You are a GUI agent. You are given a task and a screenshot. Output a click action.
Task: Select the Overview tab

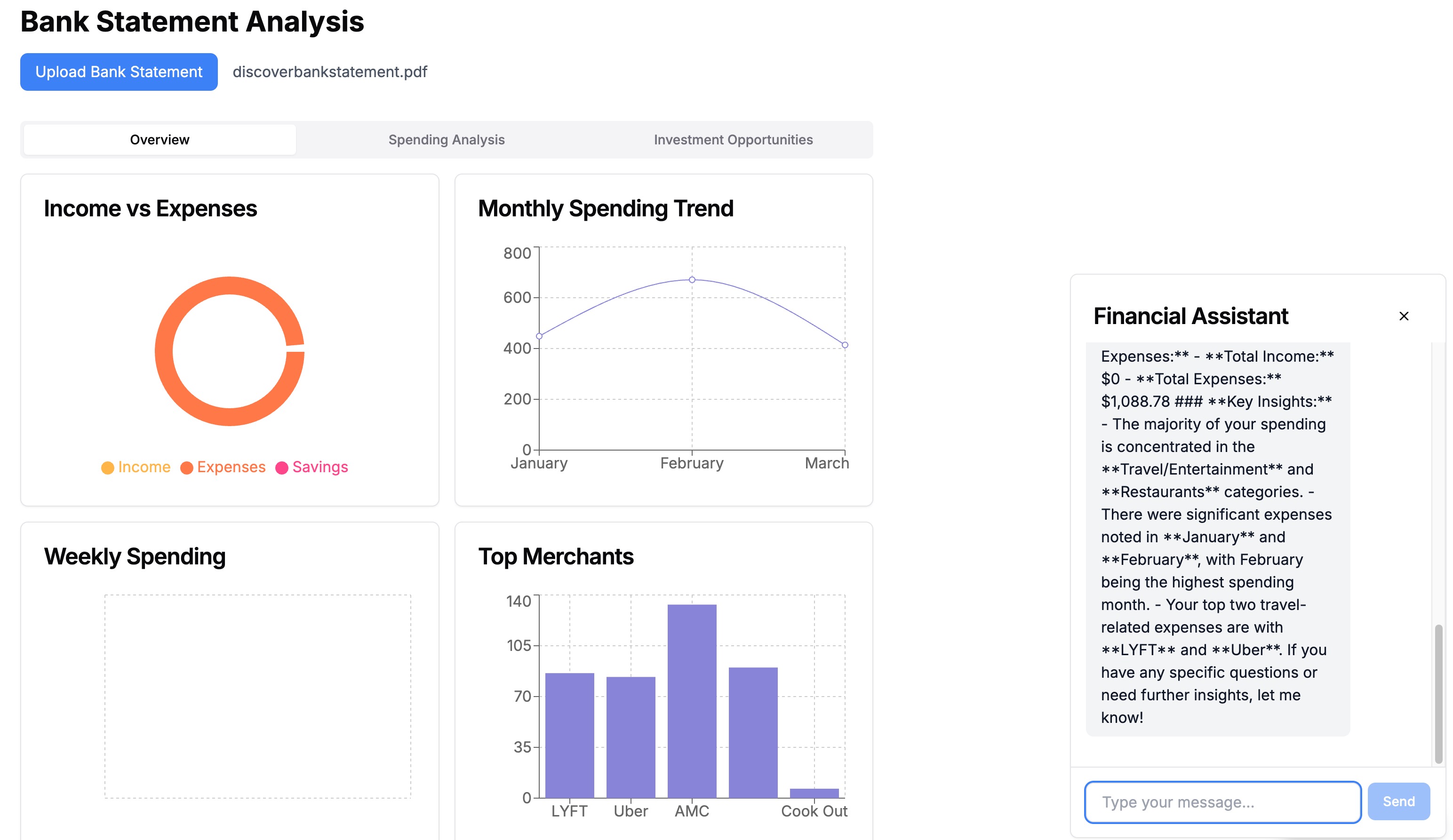(160, 140)
